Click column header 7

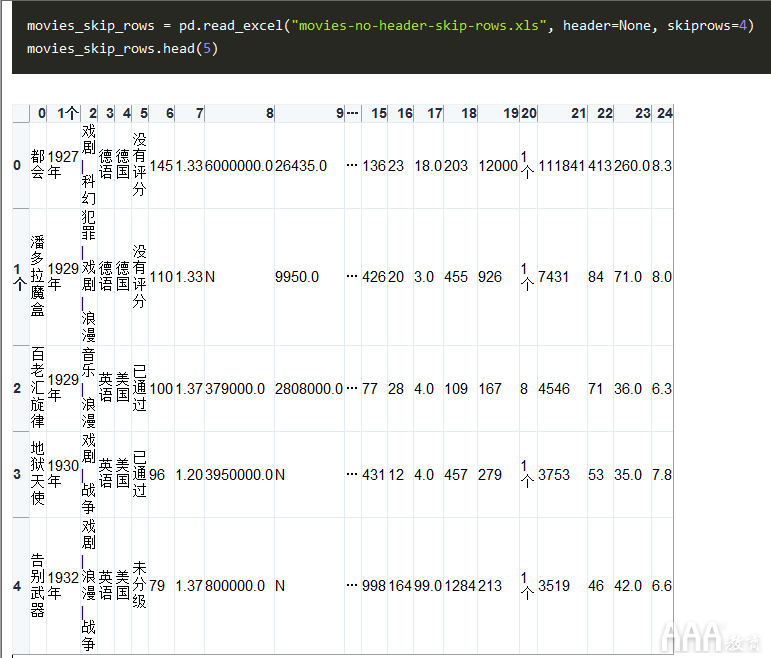pos(199,114)
